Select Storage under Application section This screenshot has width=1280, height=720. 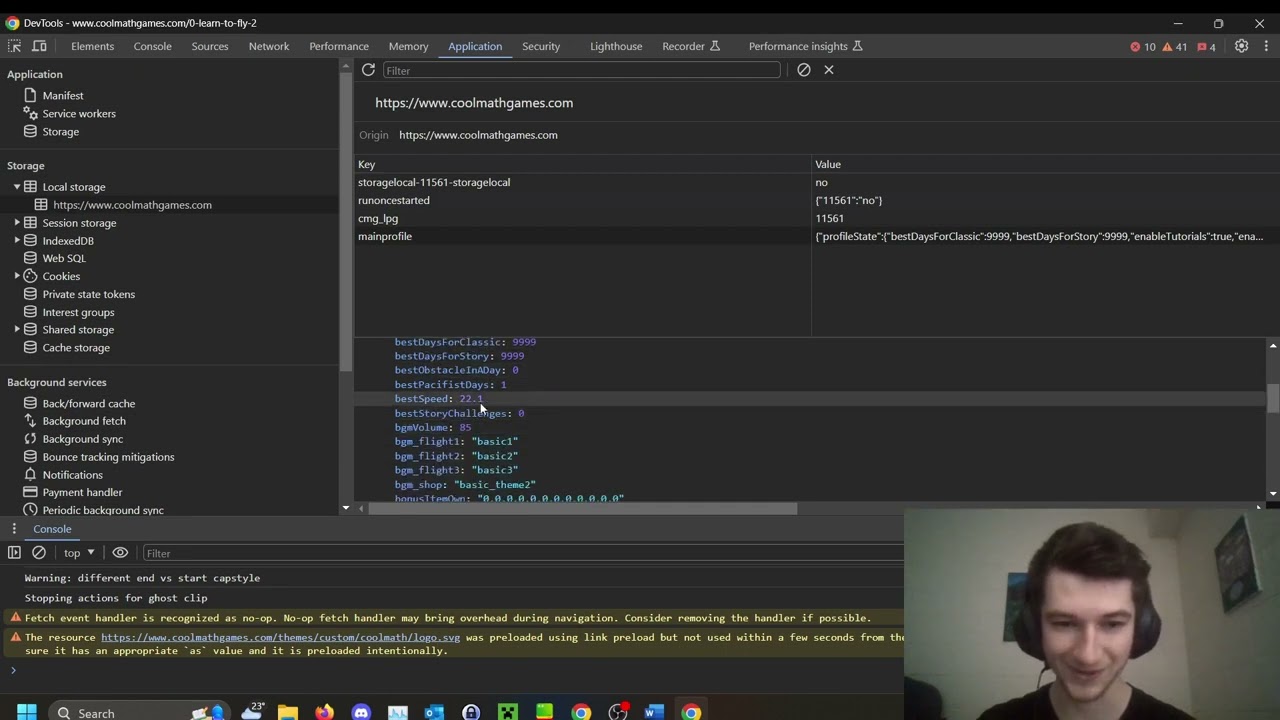(x=60, y=132)
